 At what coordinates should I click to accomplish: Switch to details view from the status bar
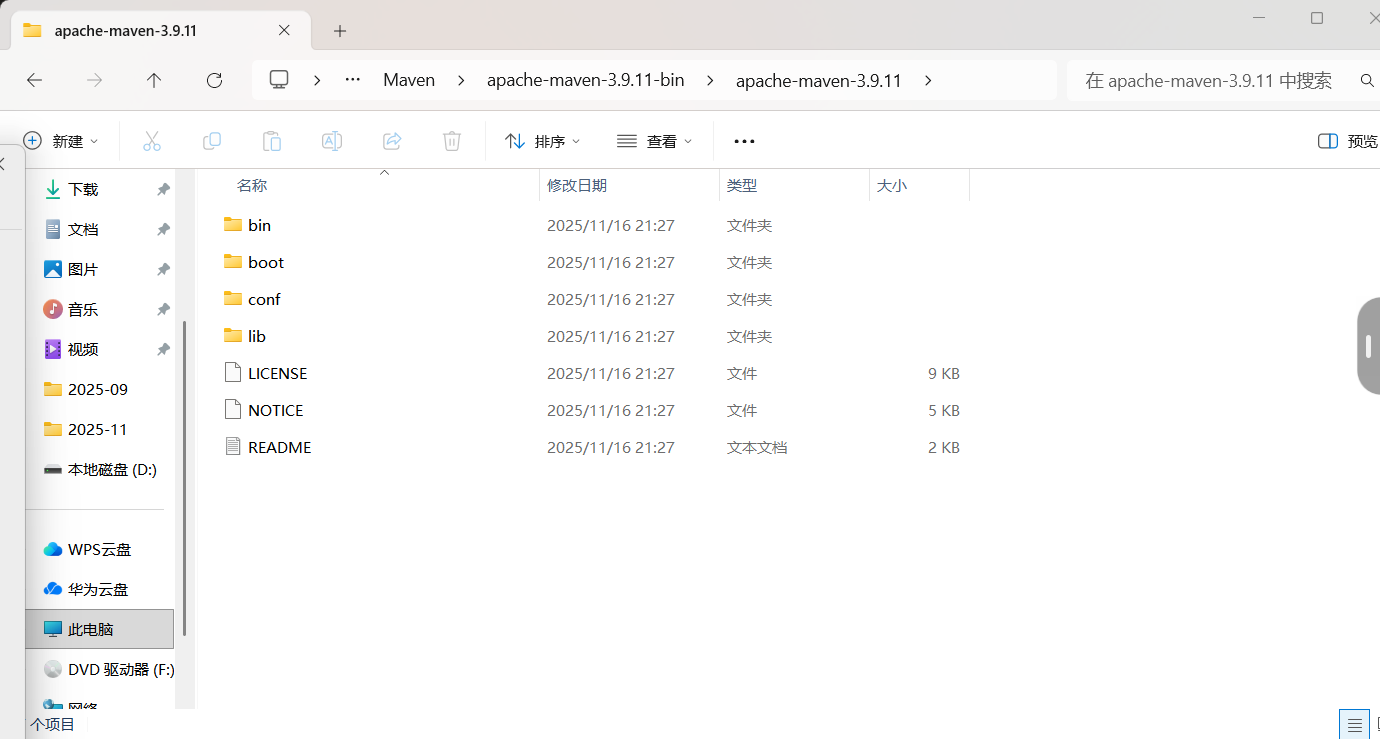pos(1354,723)
